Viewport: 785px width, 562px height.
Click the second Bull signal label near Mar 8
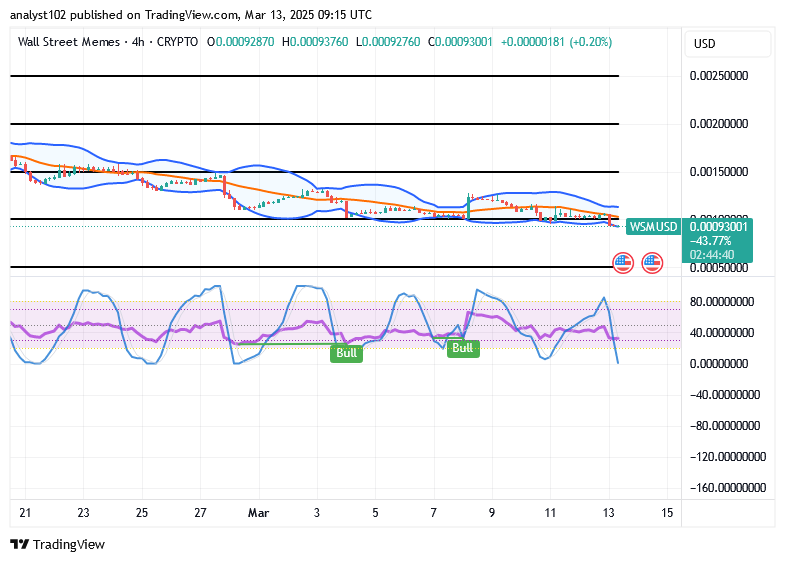(463, 348)
